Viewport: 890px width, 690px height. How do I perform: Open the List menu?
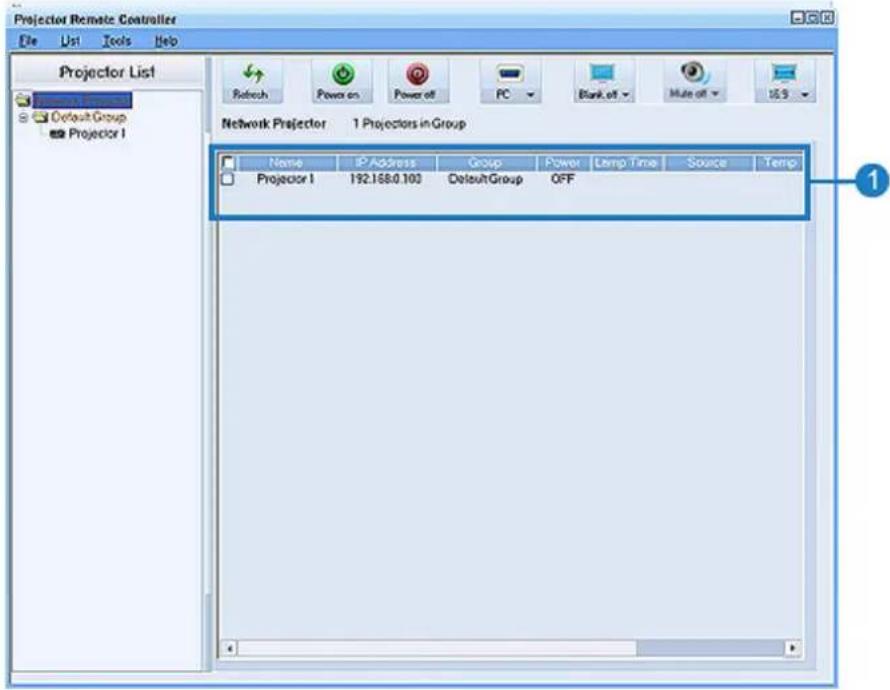point(70,41)
